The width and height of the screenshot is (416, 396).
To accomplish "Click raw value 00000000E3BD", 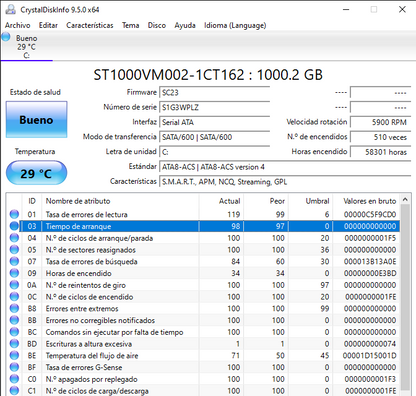I will (370, 273).
